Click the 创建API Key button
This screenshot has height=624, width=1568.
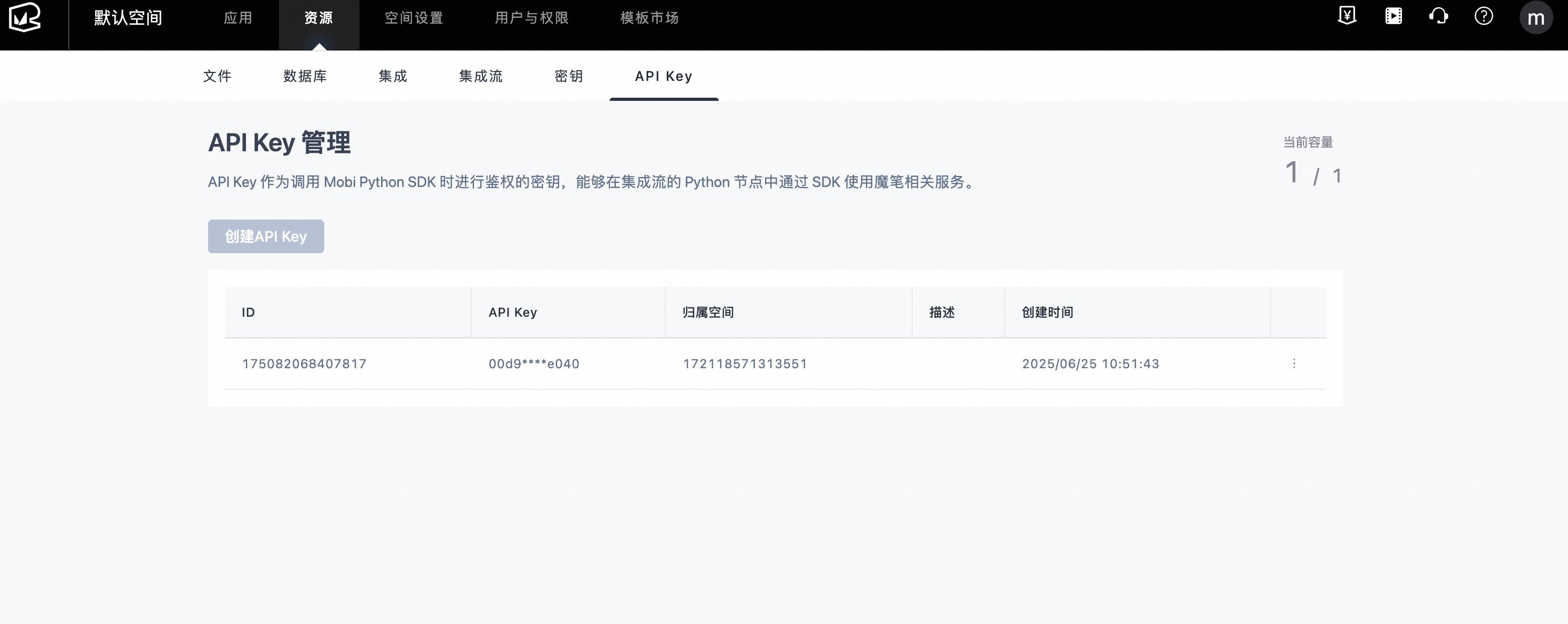tap(266, 236)
